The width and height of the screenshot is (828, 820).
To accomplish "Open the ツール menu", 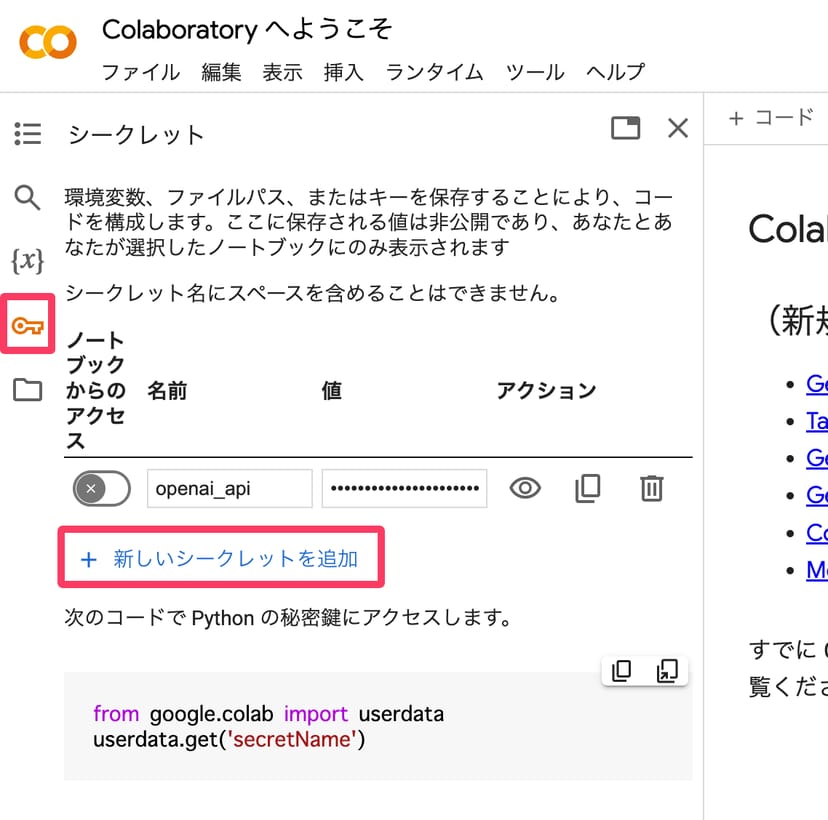I will [x=535, y=72].
